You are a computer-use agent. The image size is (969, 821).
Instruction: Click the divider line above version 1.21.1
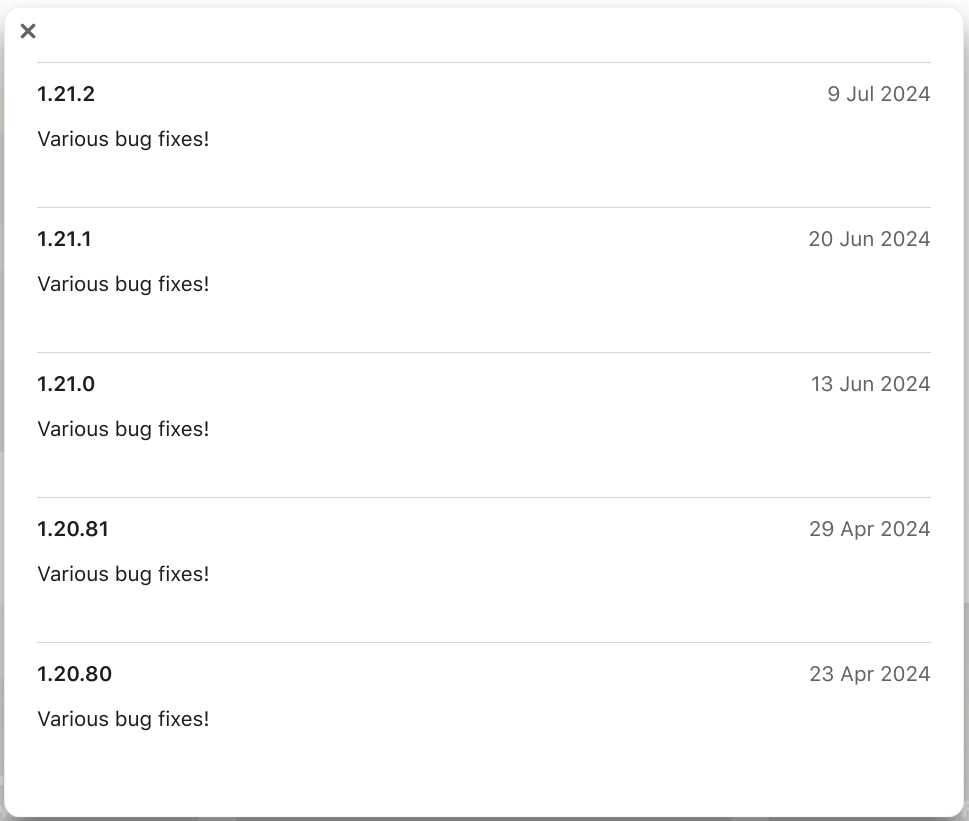(x=484, y=207)
